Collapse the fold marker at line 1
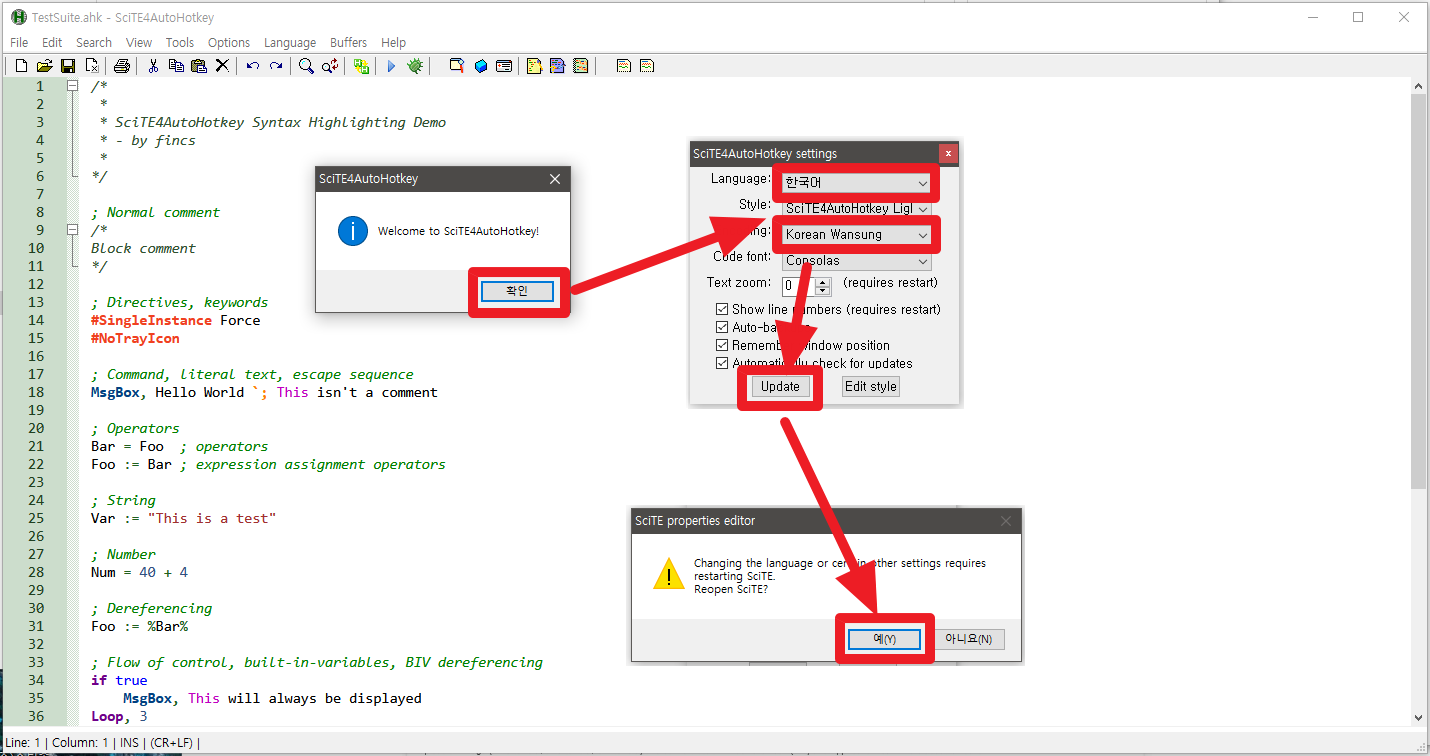Screen dimensions: 1430x756 [x=72, y=86]
